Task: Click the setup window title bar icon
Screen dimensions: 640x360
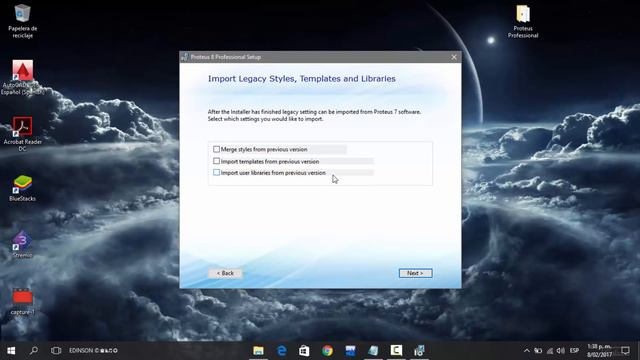Action: [184, 57]
